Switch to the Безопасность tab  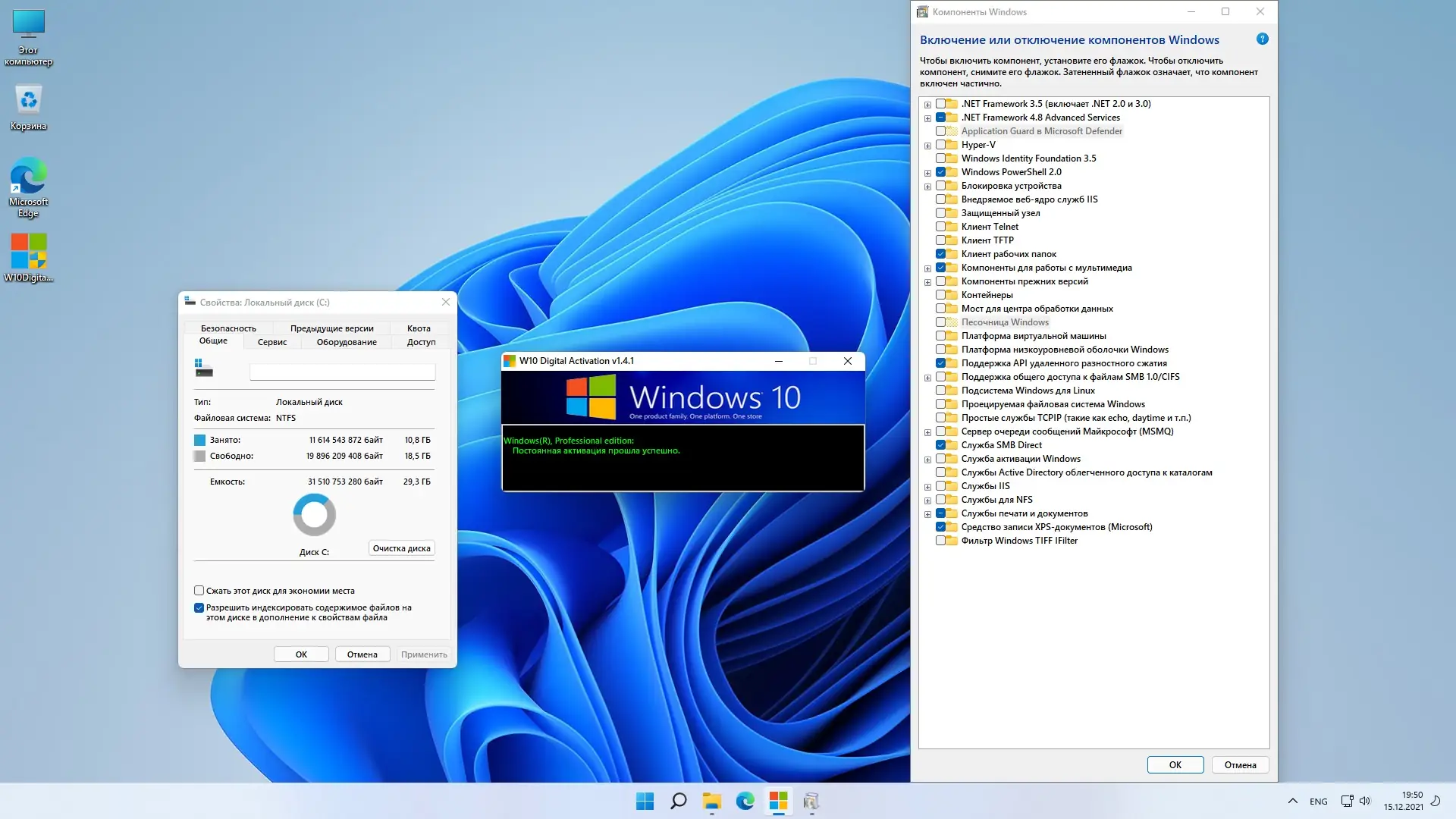point(228,328)
